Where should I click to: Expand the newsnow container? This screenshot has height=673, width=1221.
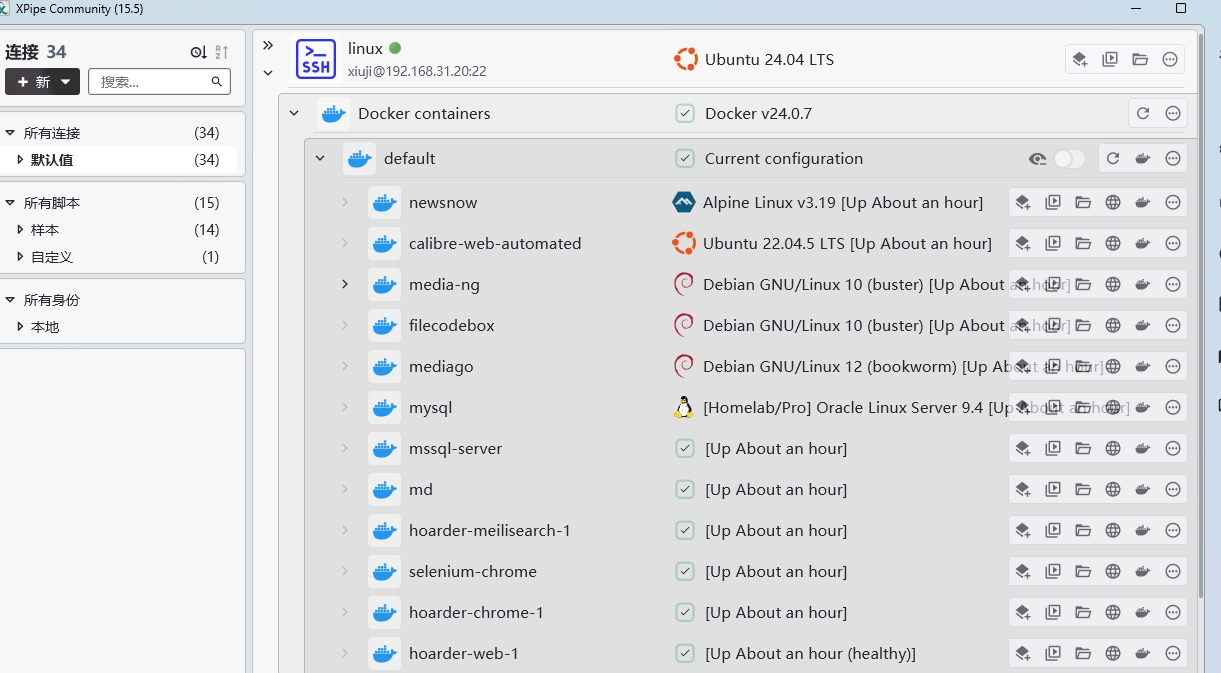[x=345, y=202]
